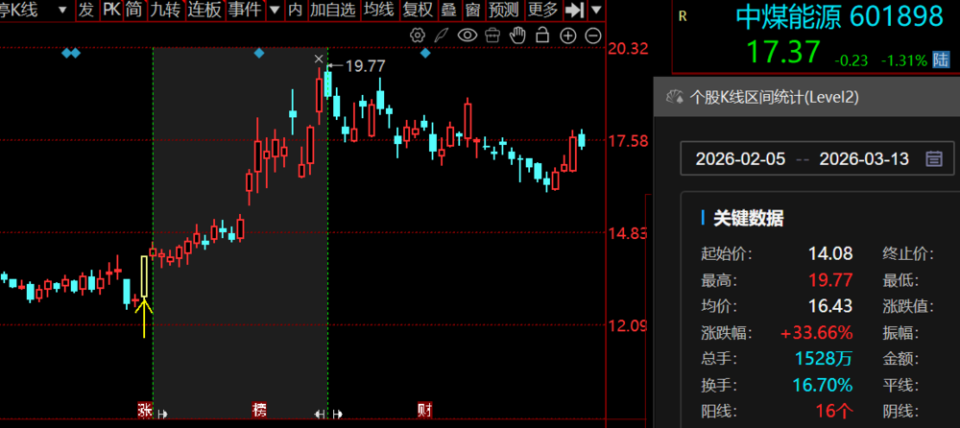Click the 最高 value 19.77 in panel
This screenshot has width=960, height=428.
[x=830, y=280]
